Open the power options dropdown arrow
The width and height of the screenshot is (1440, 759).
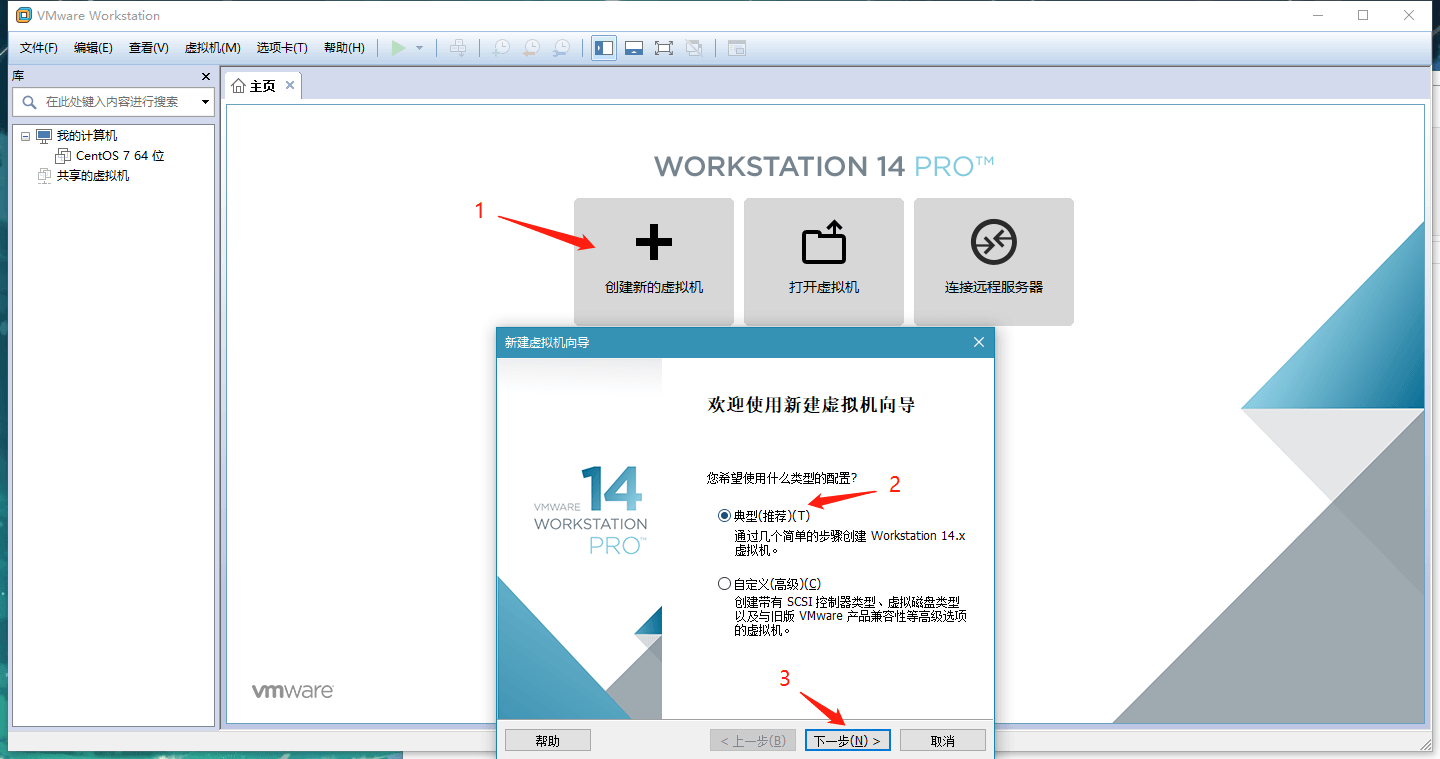point(420,48)
